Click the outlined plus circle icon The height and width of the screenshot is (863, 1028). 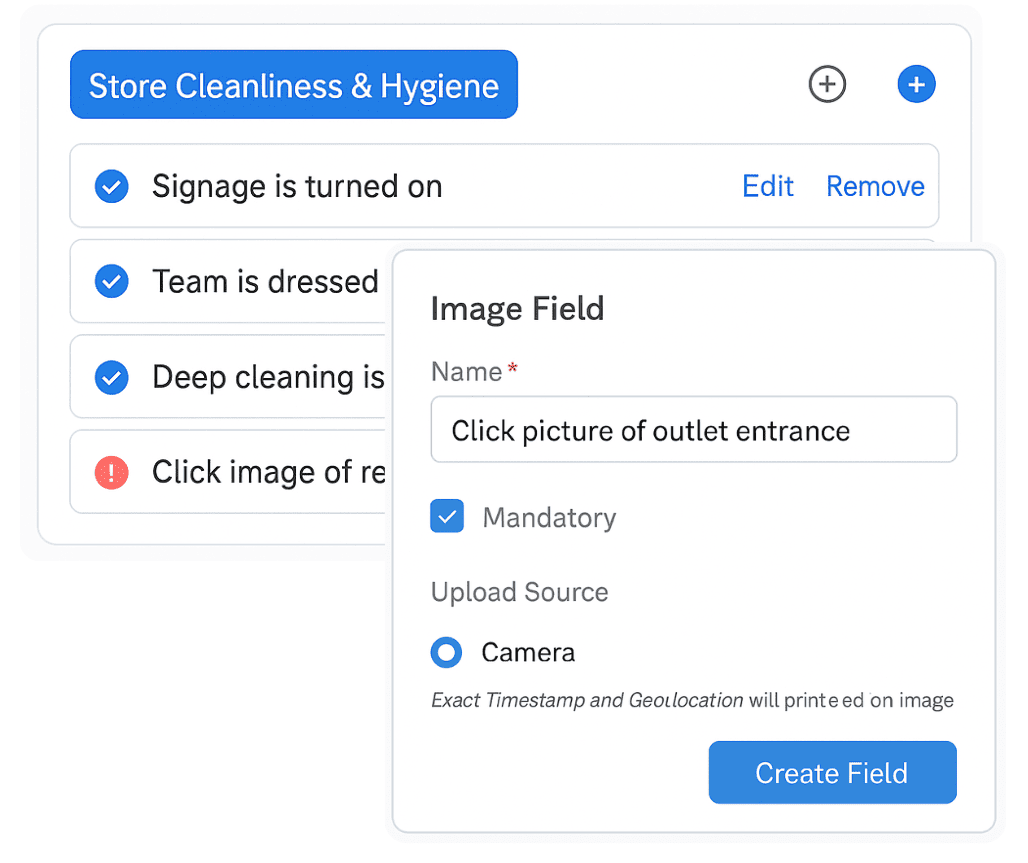pos(826,85)
